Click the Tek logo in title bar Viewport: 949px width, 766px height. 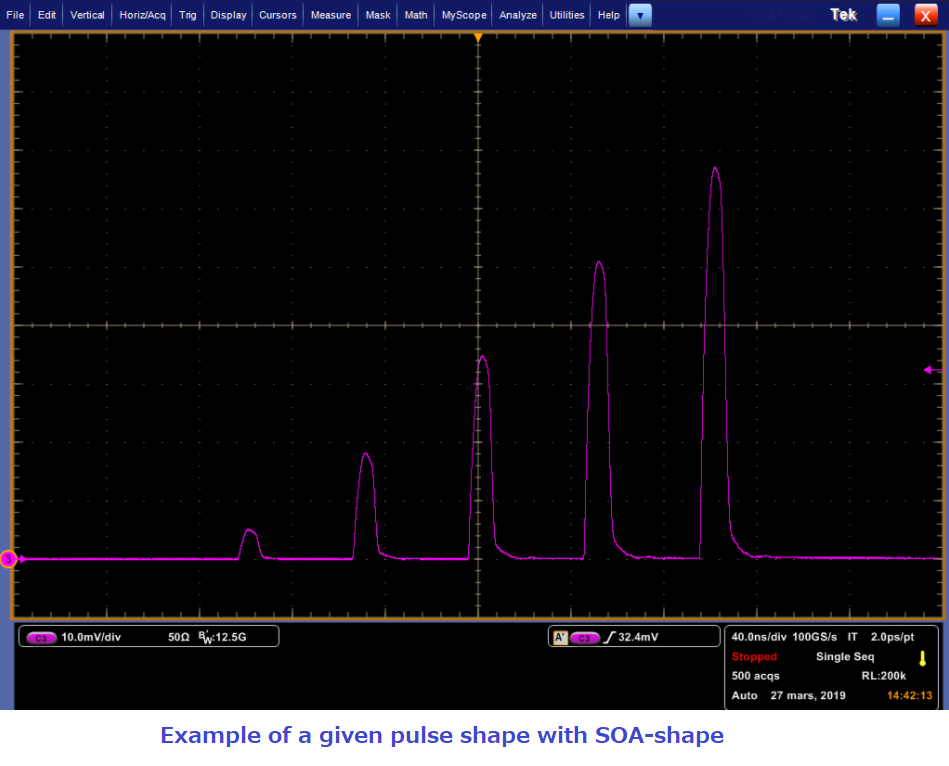[x=844, y=15]
